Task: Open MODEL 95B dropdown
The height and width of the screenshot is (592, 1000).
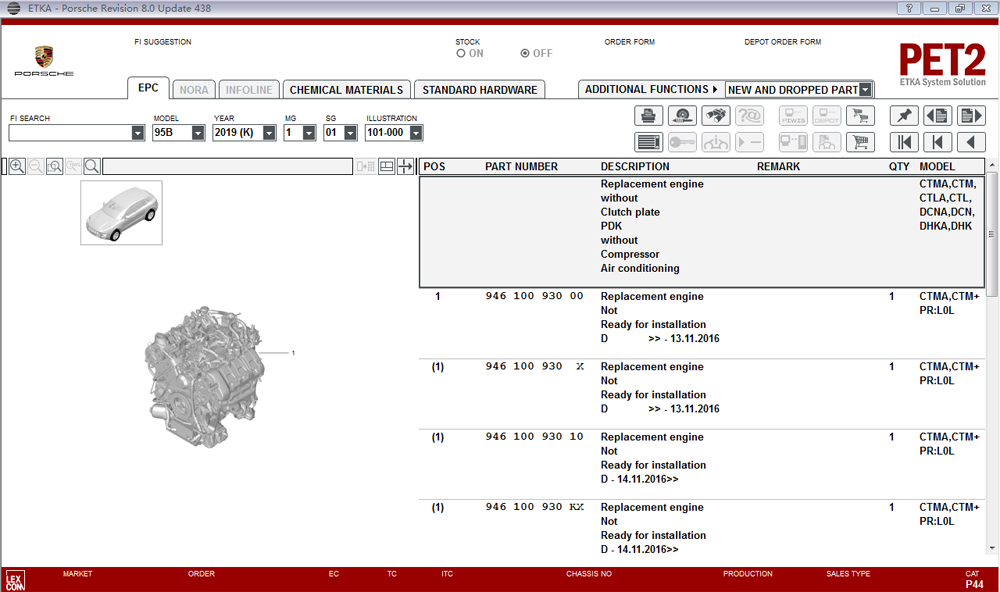Action: (x=198, y=133)
